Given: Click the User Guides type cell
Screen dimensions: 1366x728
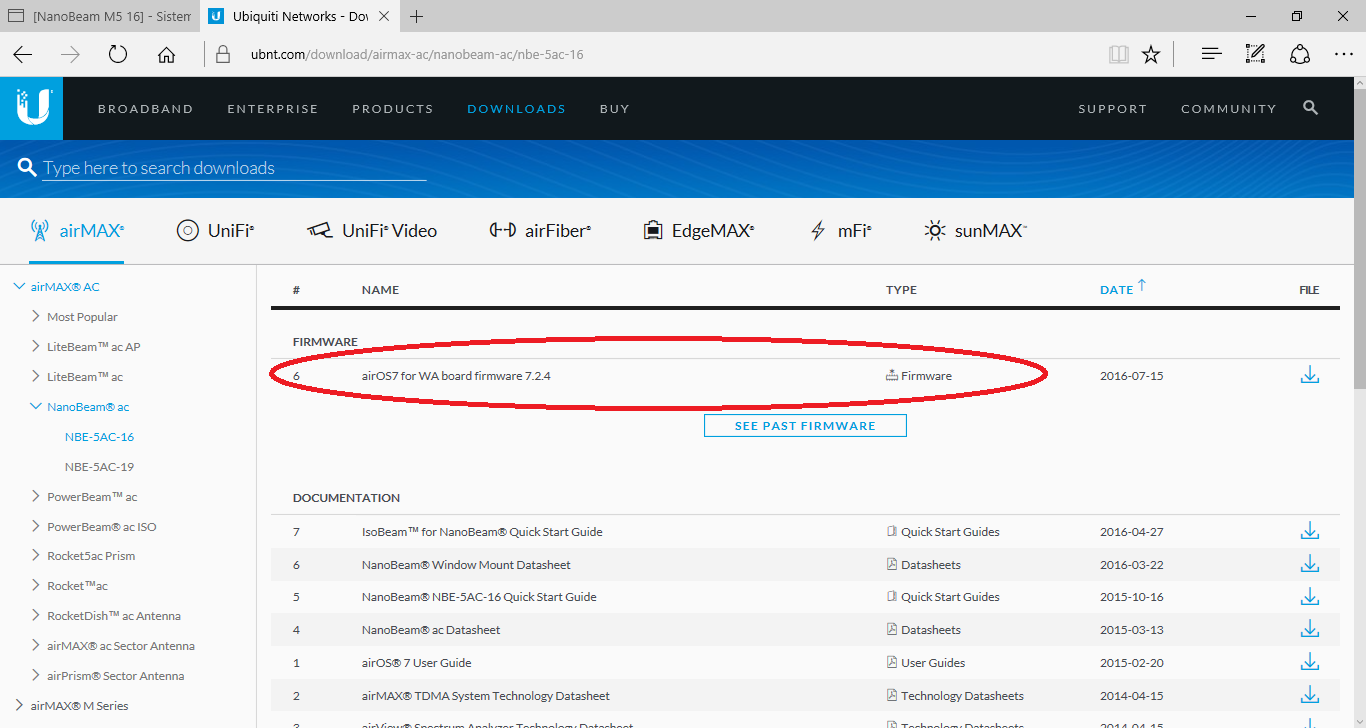Looking at the screenshot, I should pos(933,663).
